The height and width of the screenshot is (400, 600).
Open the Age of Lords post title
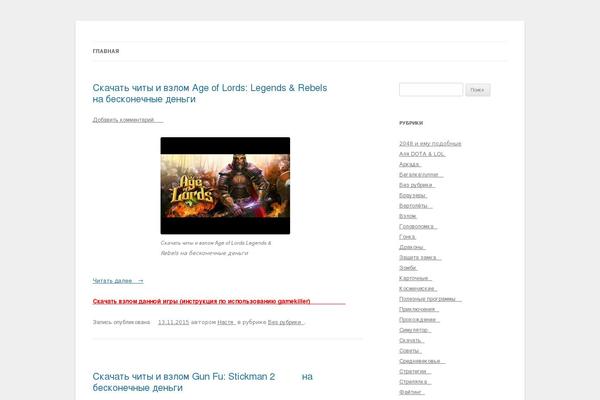[210, 93]
